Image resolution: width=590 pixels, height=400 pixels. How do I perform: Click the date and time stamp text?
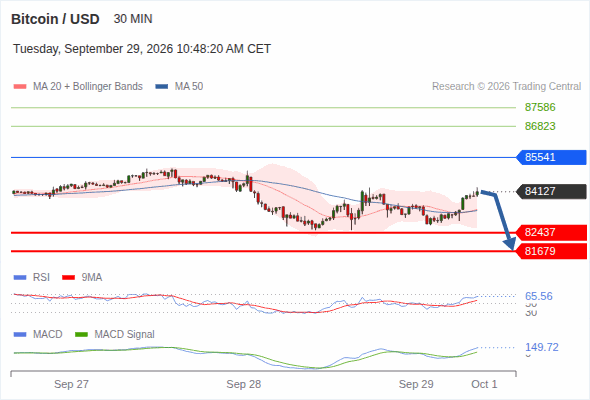[x=142, y=49]
